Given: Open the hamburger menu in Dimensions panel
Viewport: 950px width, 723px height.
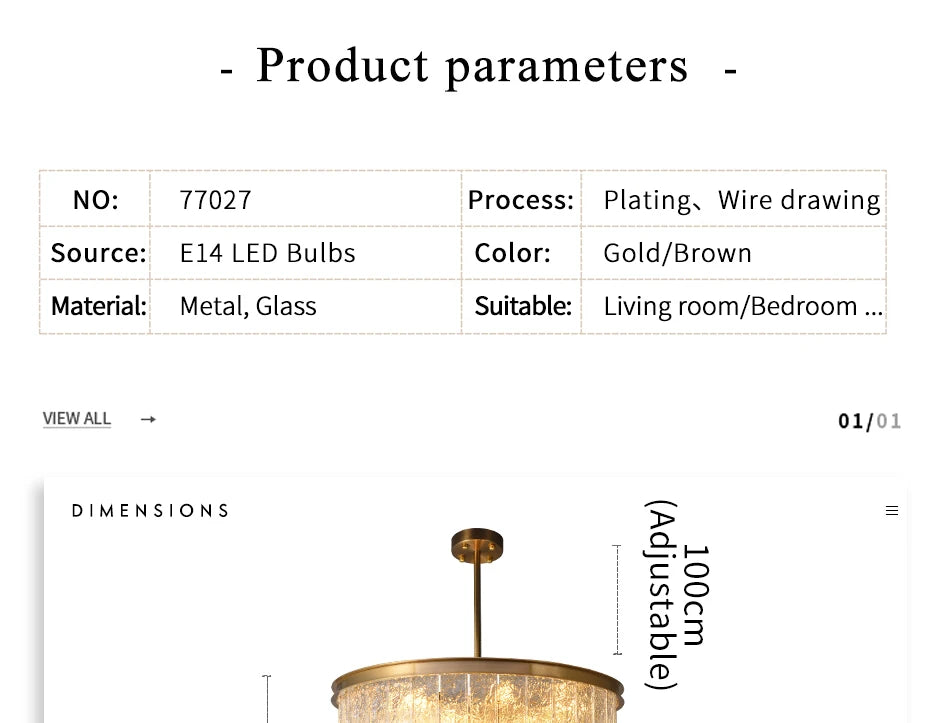Looking at the screenshot, I should pos(891,511).
